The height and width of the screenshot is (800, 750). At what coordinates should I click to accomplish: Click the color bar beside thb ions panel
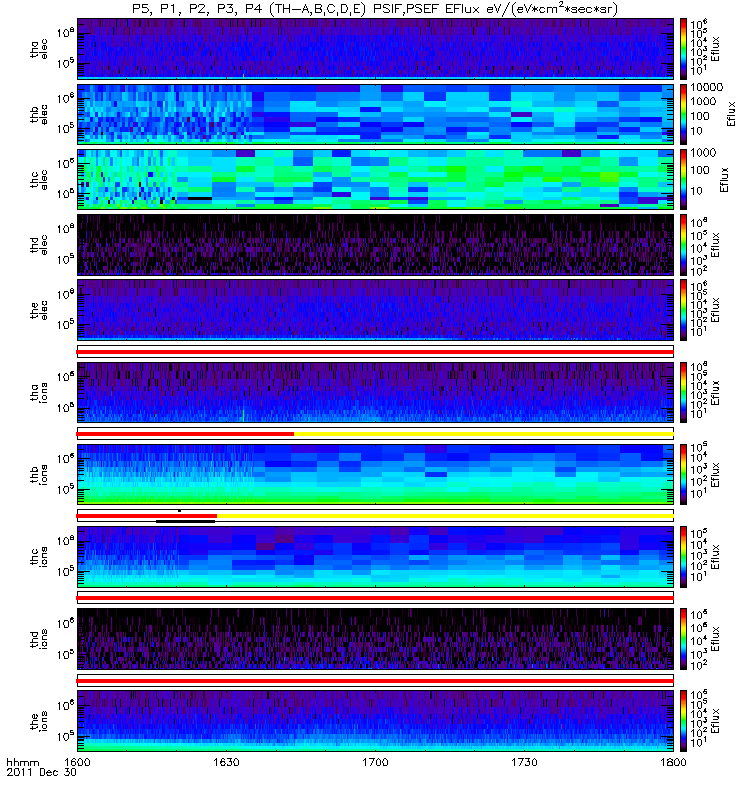pyautogui.click(x=683, y=474)
